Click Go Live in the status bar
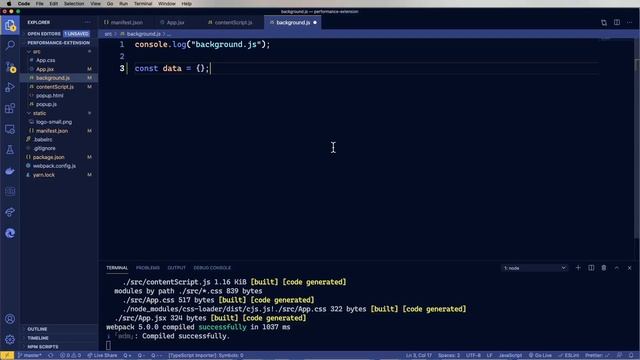640x360 pixels. point(540,356)
